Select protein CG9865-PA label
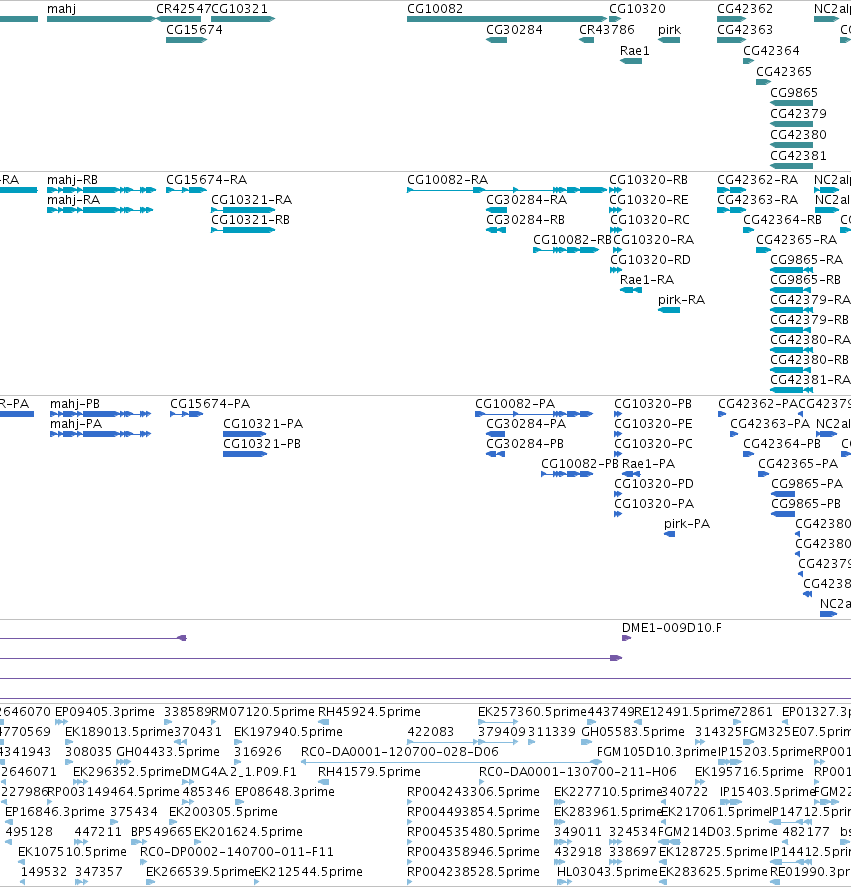The image size is (851, 887). coord(807,484)
